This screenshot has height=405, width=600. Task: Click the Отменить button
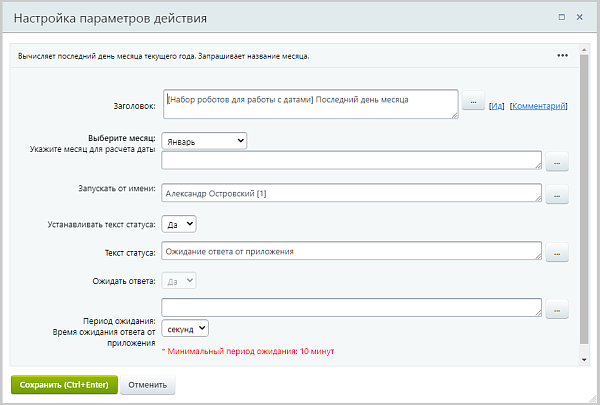tap(148, 385)
